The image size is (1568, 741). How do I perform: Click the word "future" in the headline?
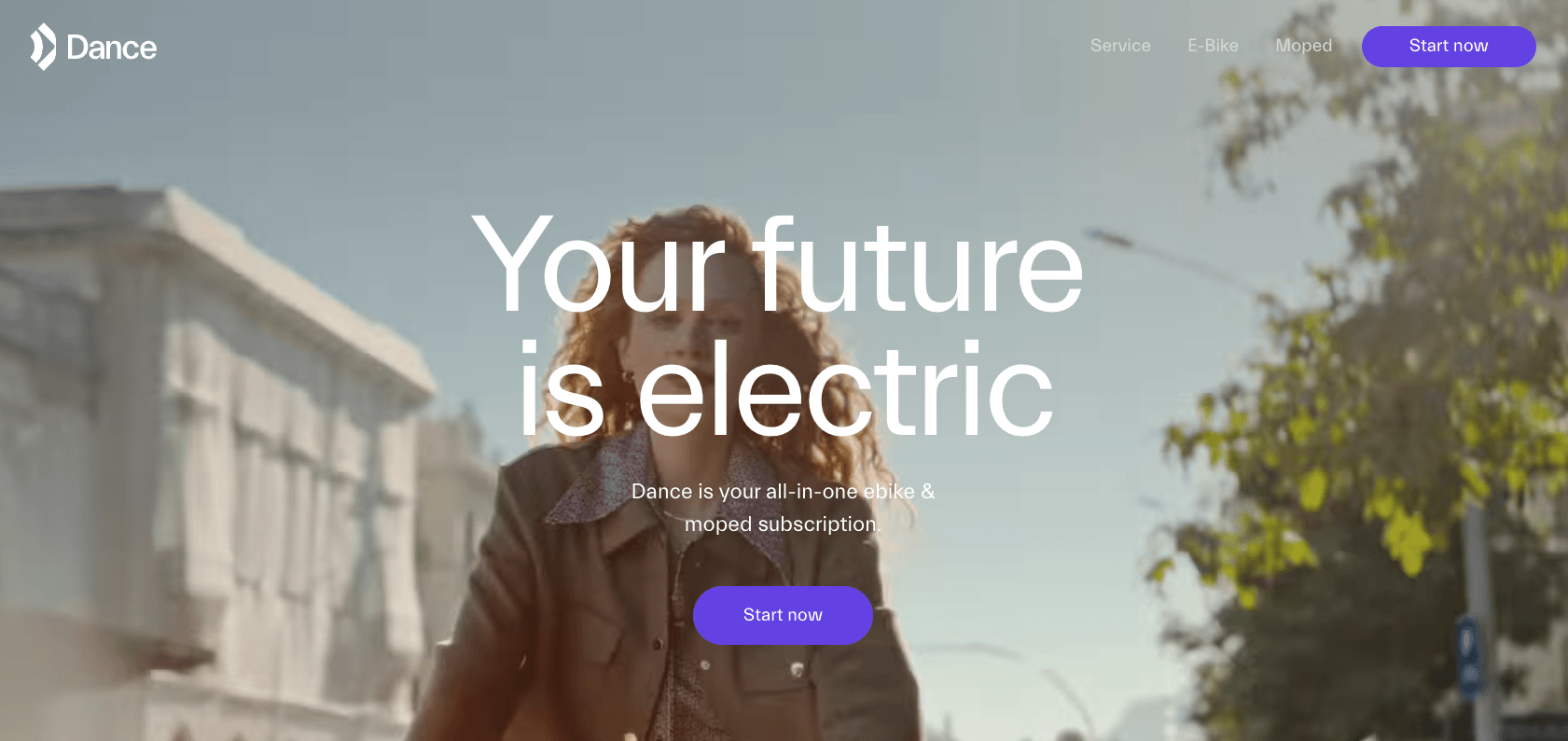(x=919, y=266)
